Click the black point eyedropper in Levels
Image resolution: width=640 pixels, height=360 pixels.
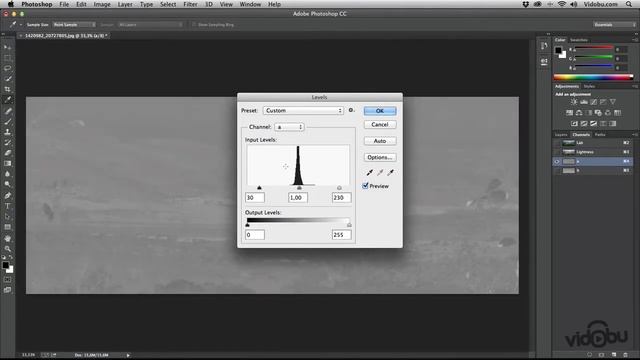[369, 173]
